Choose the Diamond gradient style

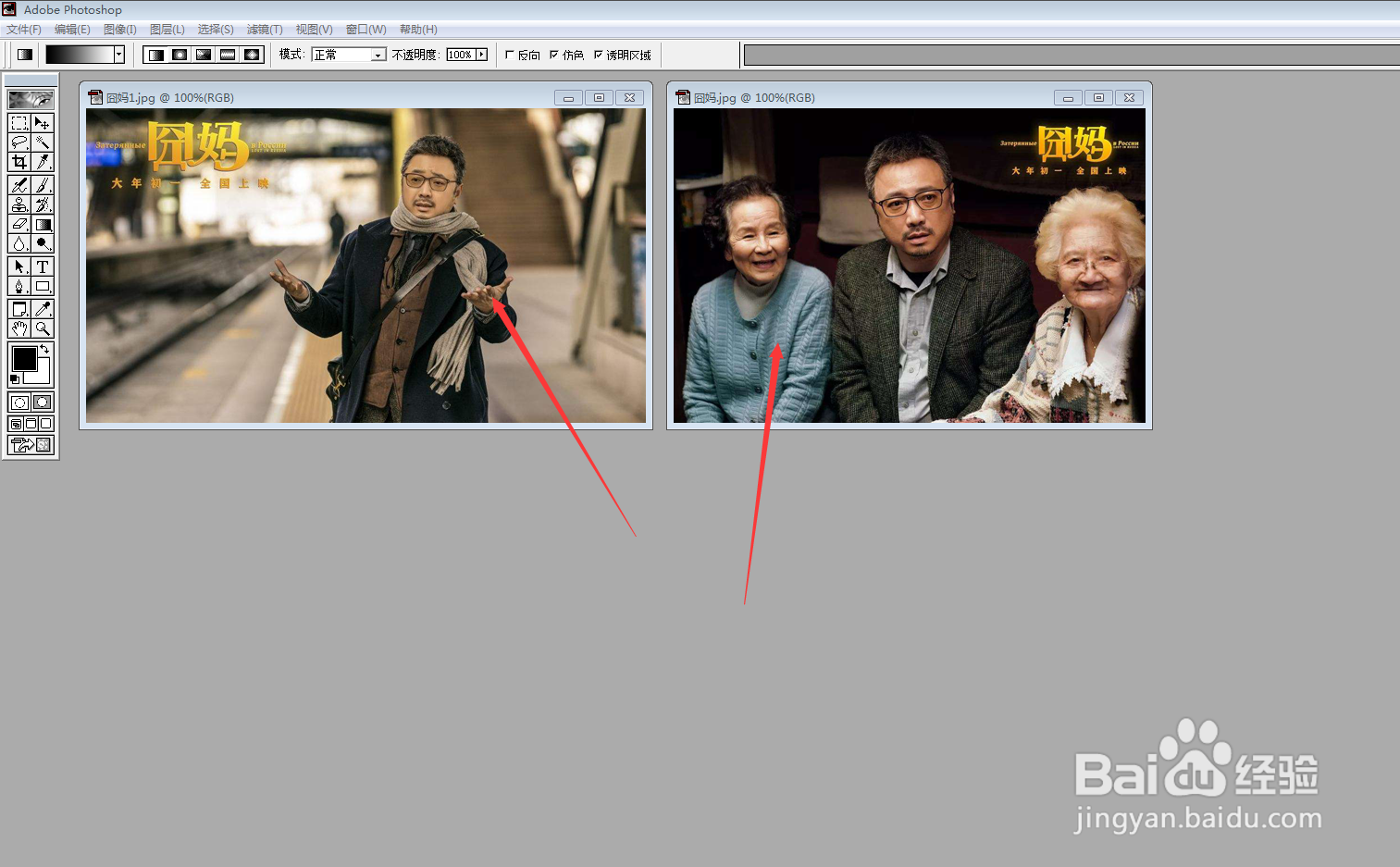click(x=252, y=55)
